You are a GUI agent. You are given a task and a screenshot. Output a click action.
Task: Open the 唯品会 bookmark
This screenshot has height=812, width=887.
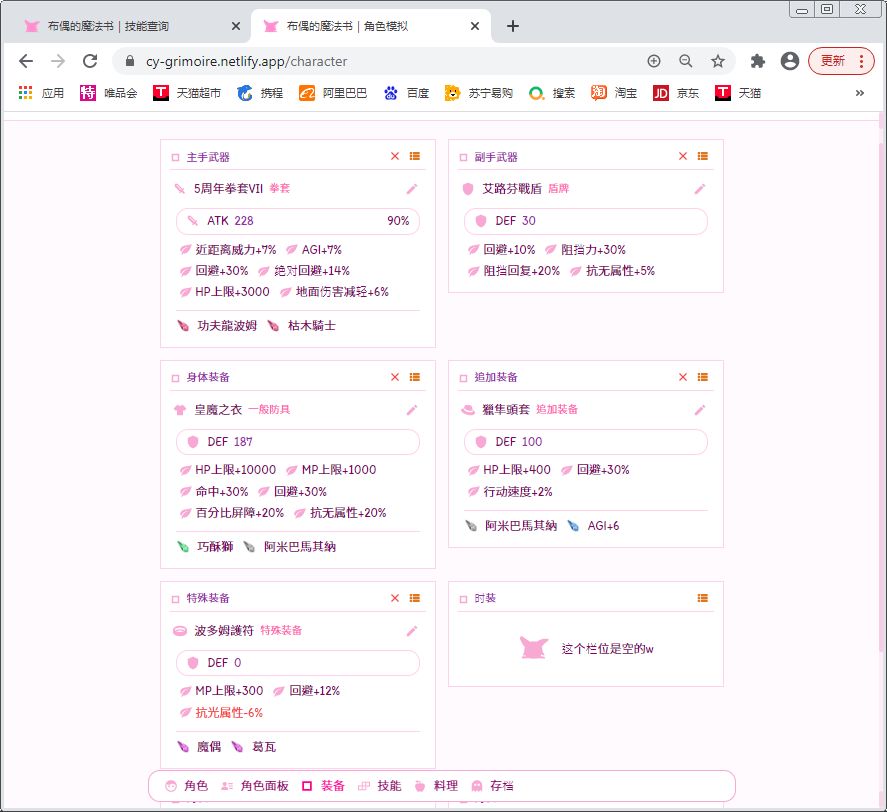[109, 93]
